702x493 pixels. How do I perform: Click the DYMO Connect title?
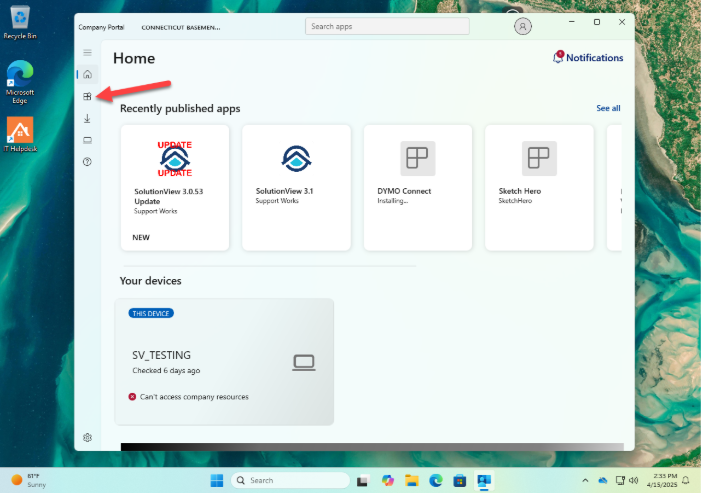[404, 191]
